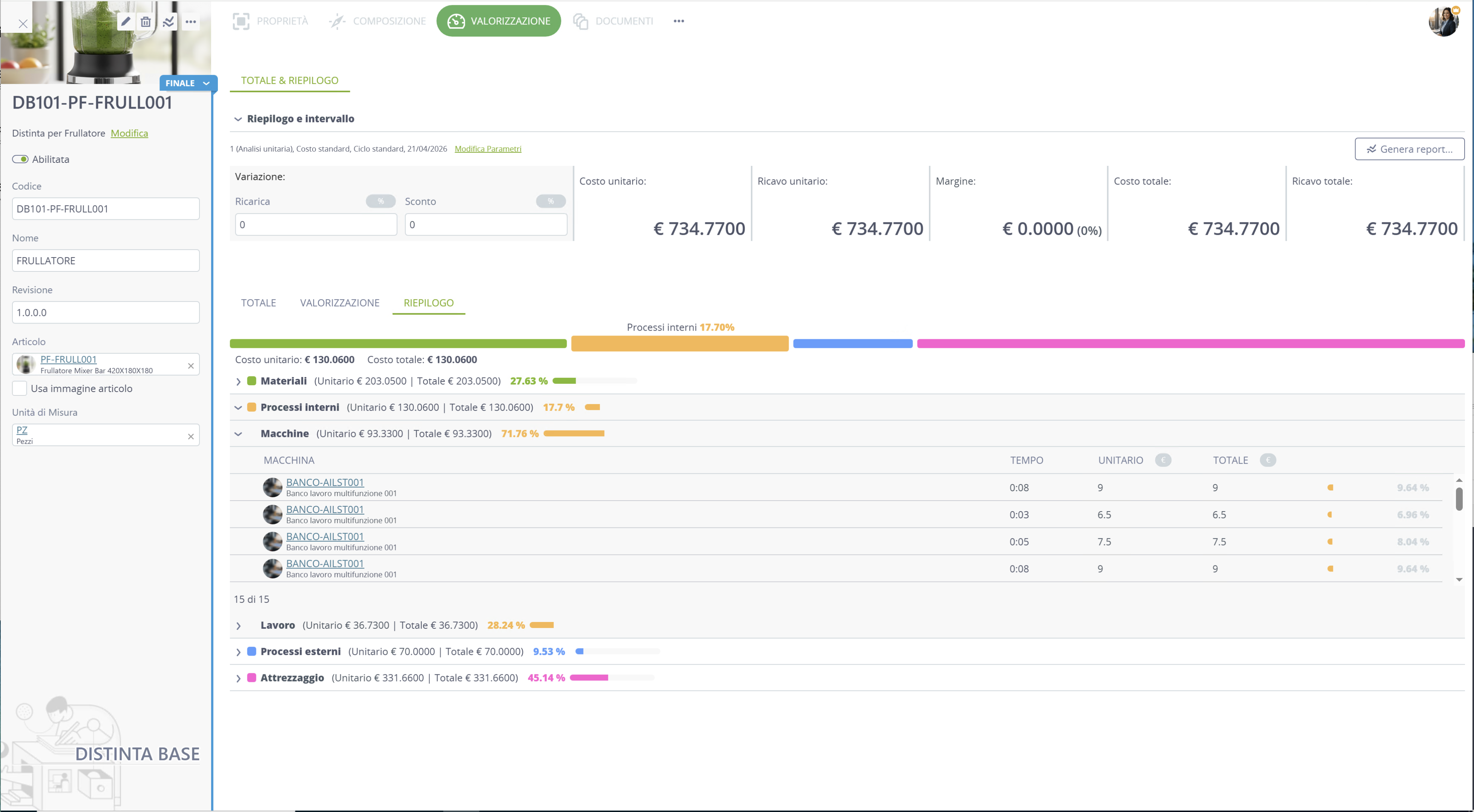This screenshot has width=1474, height=812.
Task: Open the three-dots menu on product image
Action: click(x=190, y=22)
